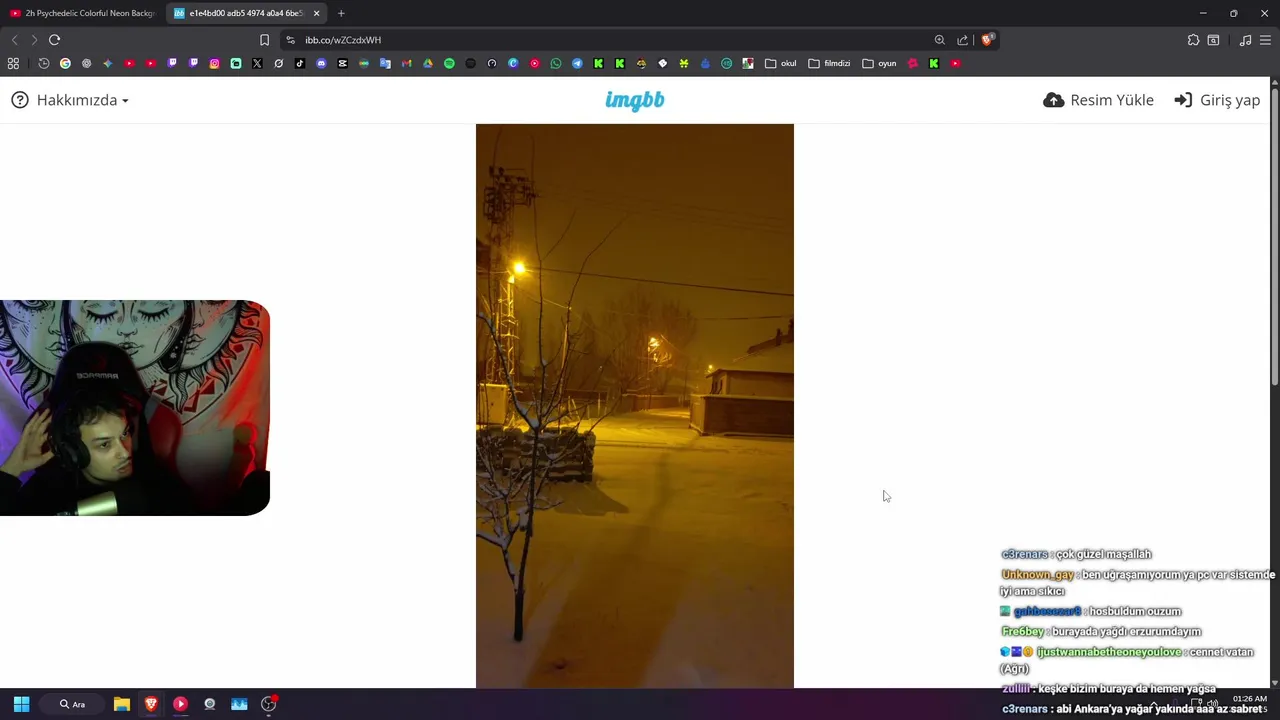Screen dimensions: 1280x720
Task: Open the Brave Shields lion icon
Action: pos(987,40)
